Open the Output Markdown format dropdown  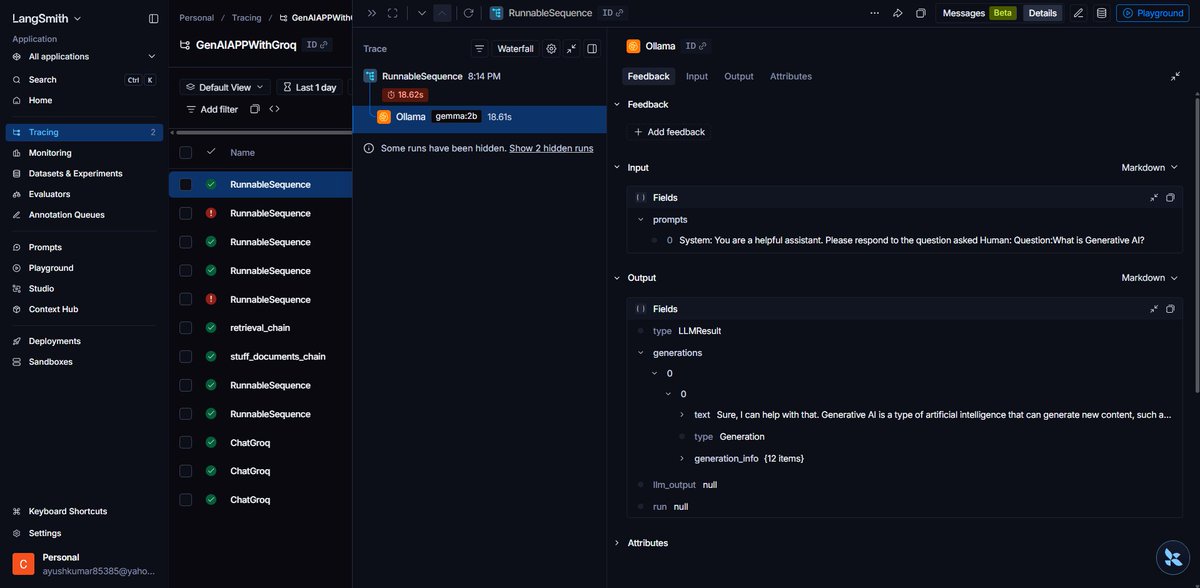pos(1149,278)
